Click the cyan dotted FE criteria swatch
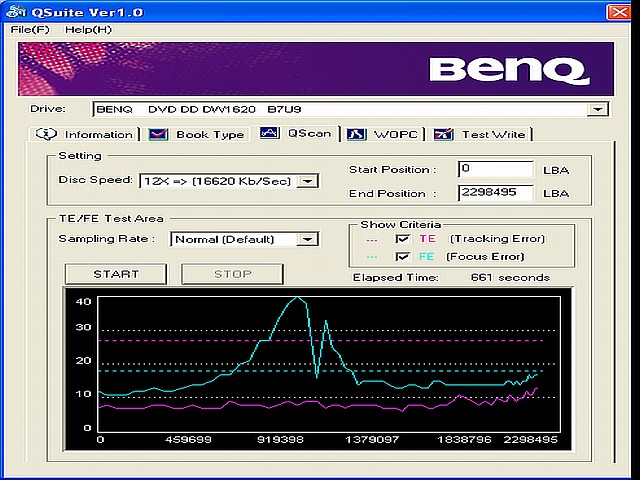This screenshot has height=480, width=640. [x=371, y=257]
